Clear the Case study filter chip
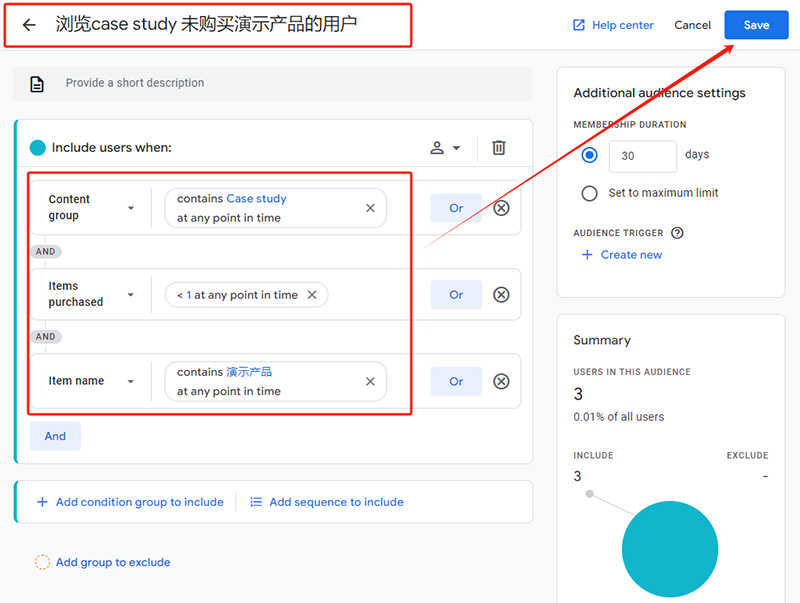The height and width of the screenshot is (603, 800). [370, 208]
